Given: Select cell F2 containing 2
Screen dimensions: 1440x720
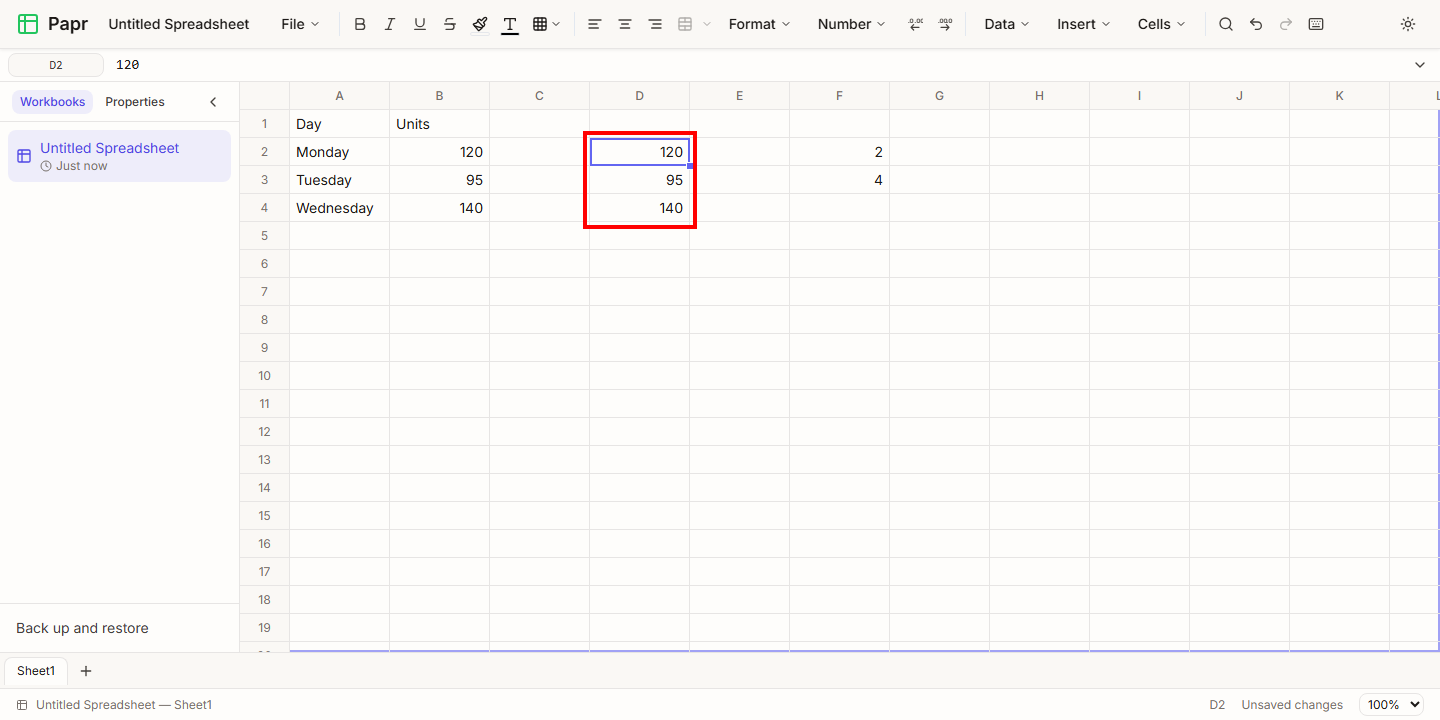Looking at the screenshot, I should pos(840,152).
